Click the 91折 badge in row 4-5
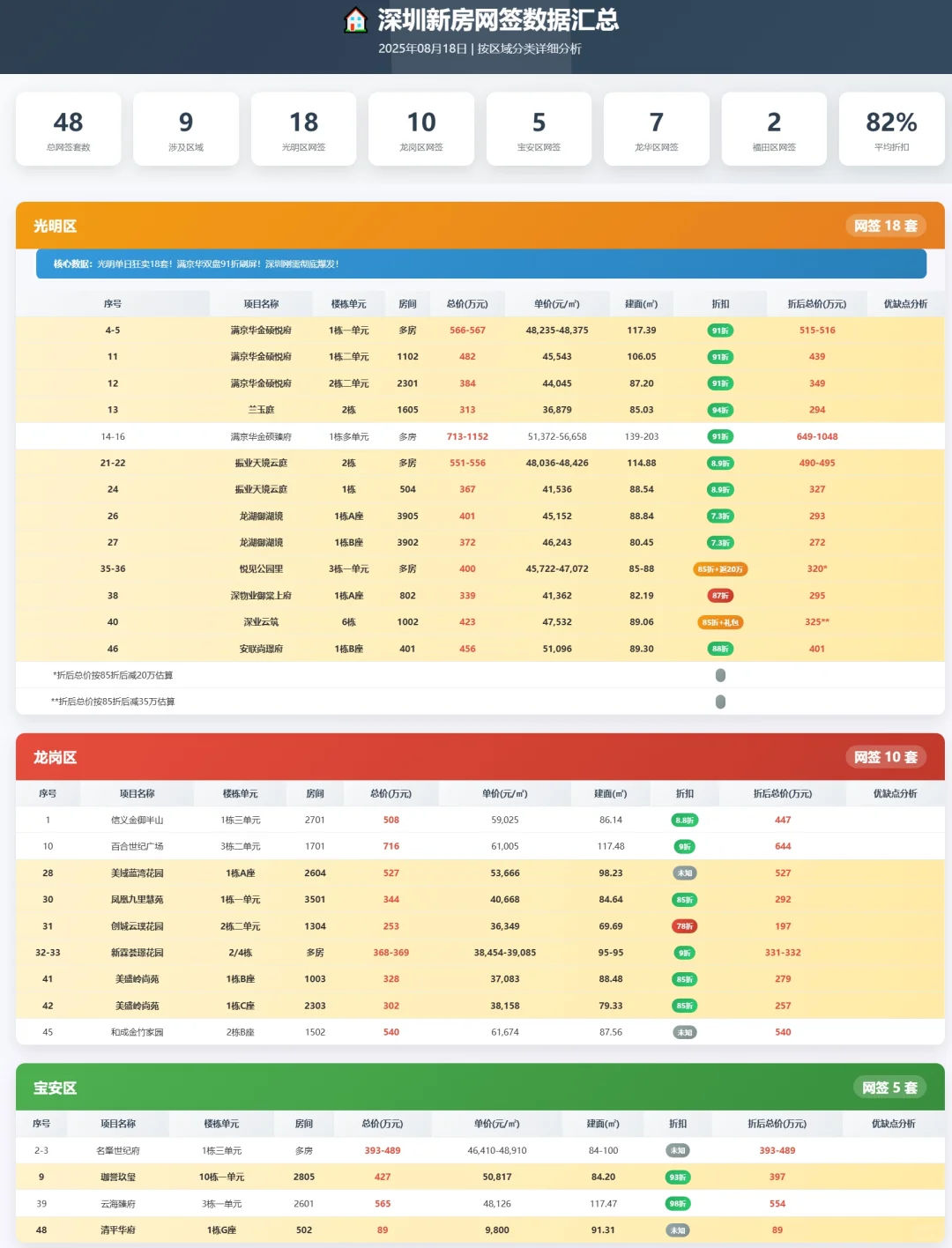Screen dimensions: 952x1248 (x=720, y=331)
